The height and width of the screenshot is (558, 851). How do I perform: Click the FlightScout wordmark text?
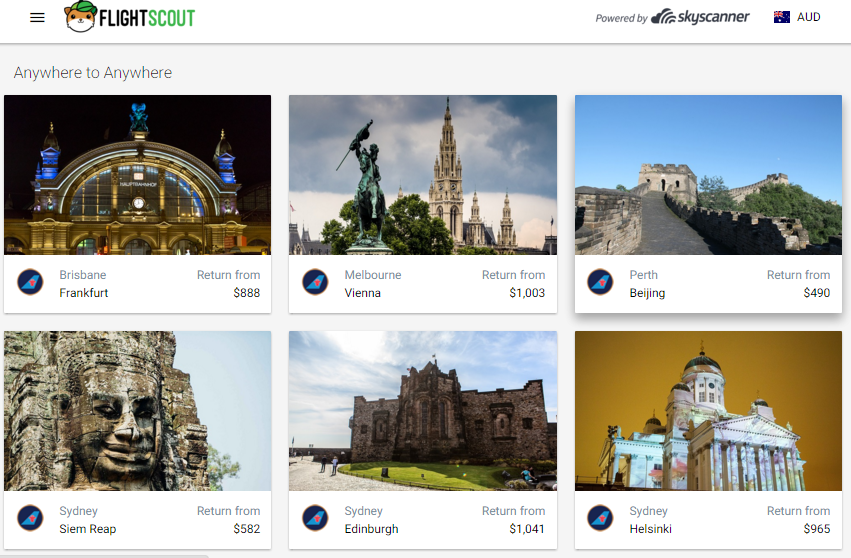[x=147, y=18]
